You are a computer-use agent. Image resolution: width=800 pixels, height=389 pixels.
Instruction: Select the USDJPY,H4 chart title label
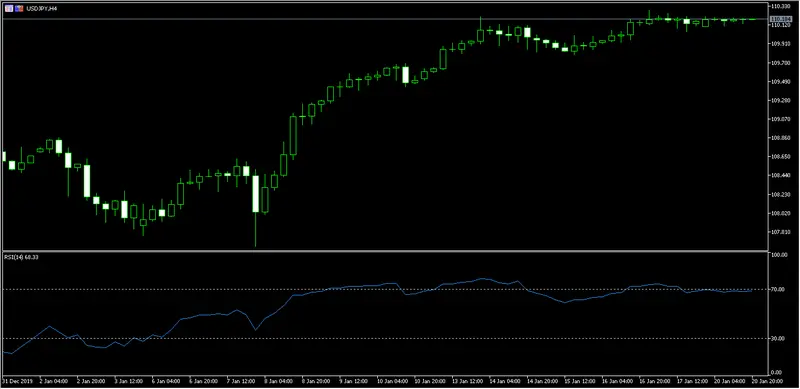click(40, 9)
